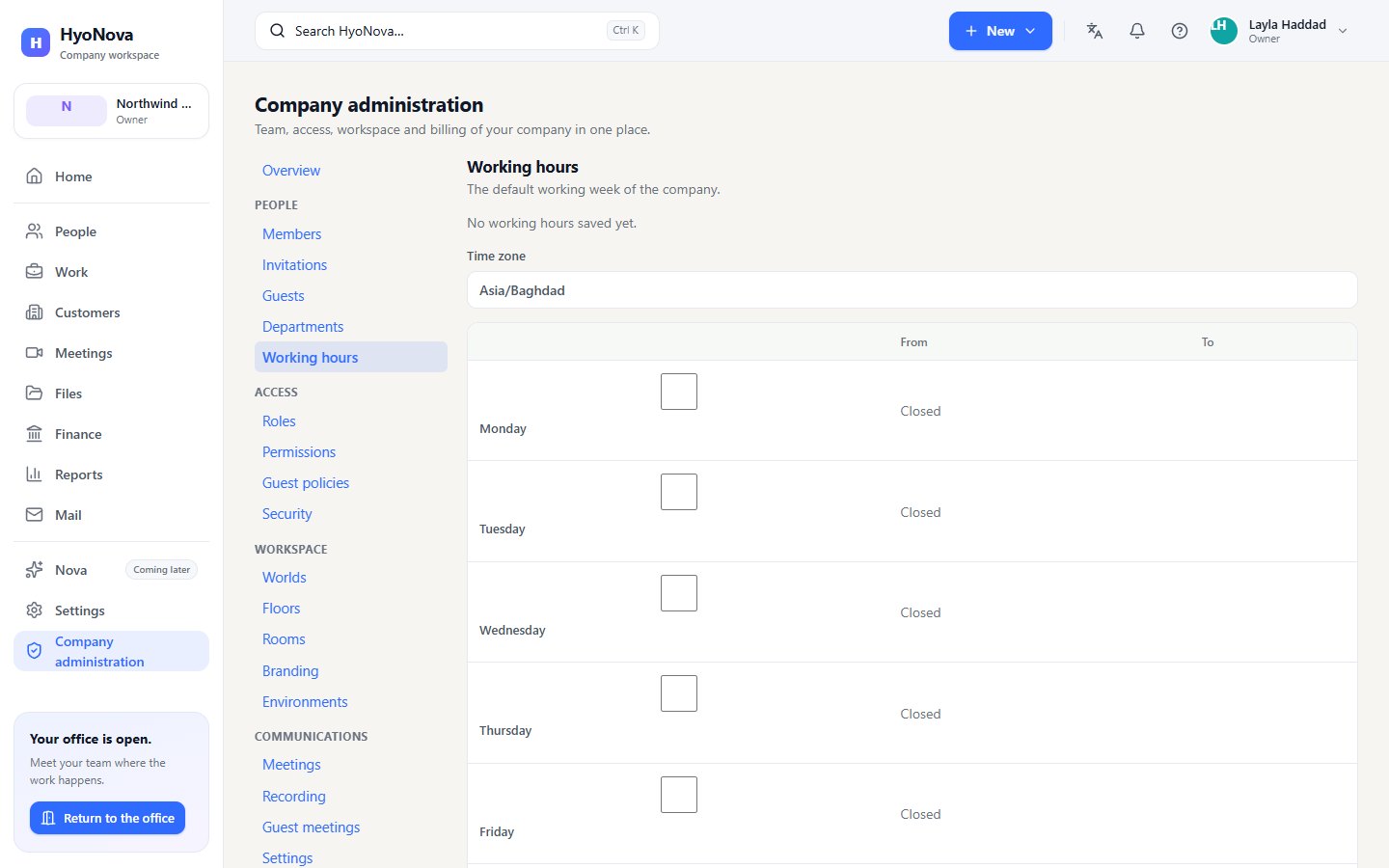Viewport: 1389px width, 868px height.
Task: Open Settings via its gear icon
Action: click(35, 610)
